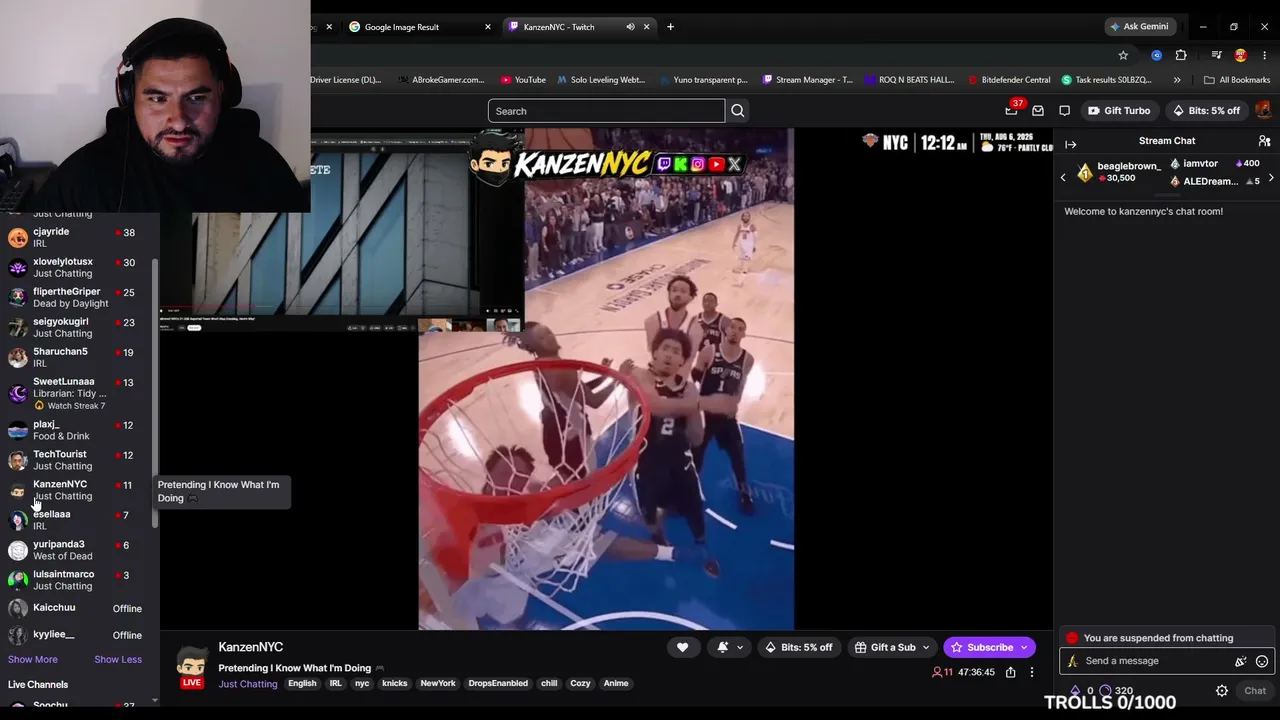The width and height of the screenshot is (1280, 720).
Task: Open Twitch notifications inbox with 37 badge
Action: [1012, 110]
